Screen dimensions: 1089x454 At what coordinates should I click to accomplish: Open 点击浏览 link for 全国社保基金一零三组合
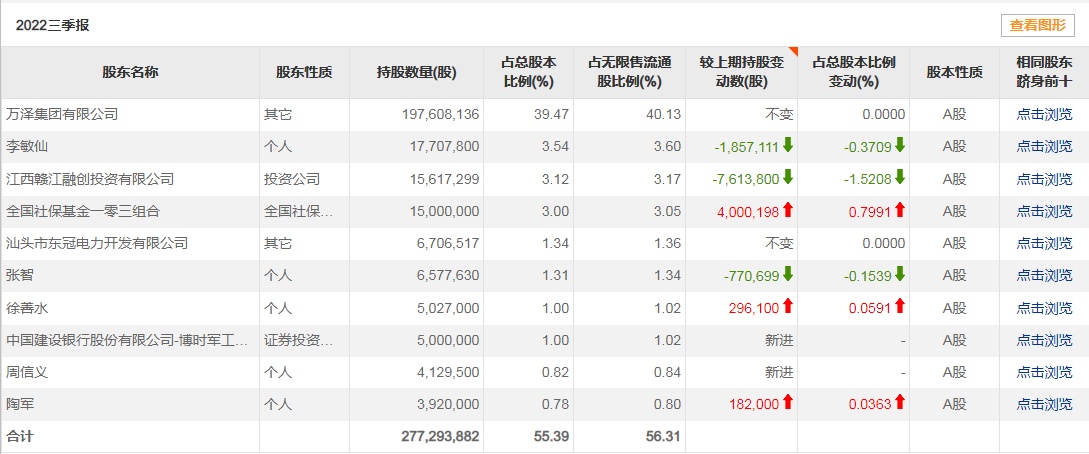click(x=1044, y=211)
